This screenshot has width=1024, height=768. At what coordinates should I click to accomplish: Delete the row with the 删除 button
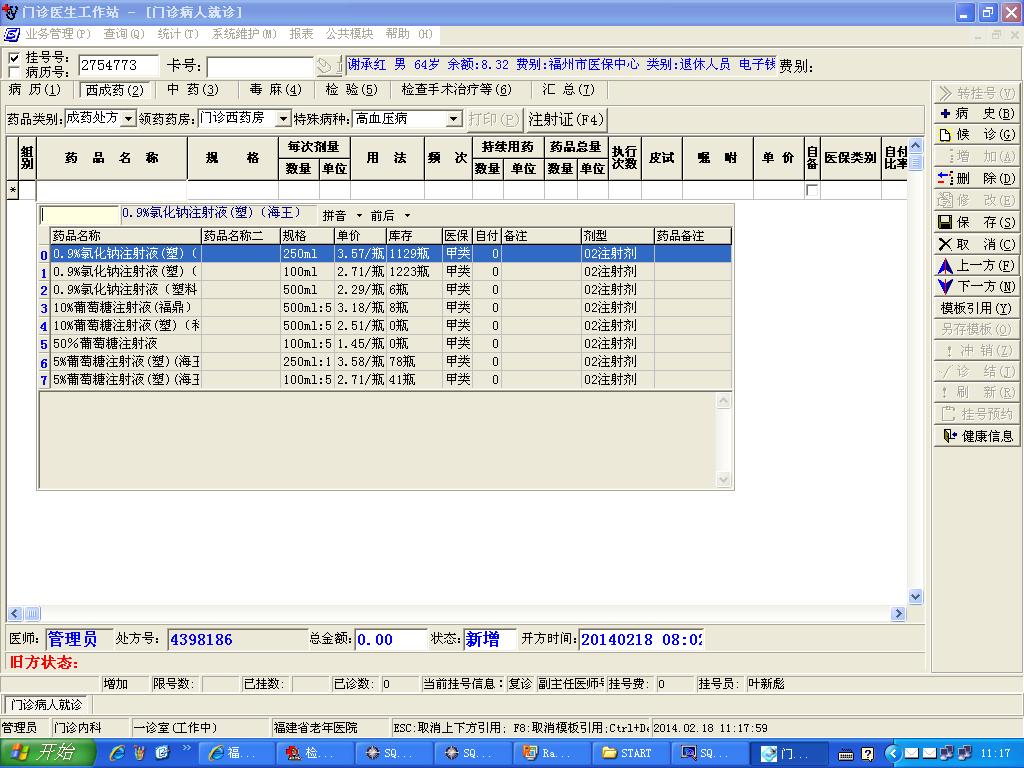[976, 178]
